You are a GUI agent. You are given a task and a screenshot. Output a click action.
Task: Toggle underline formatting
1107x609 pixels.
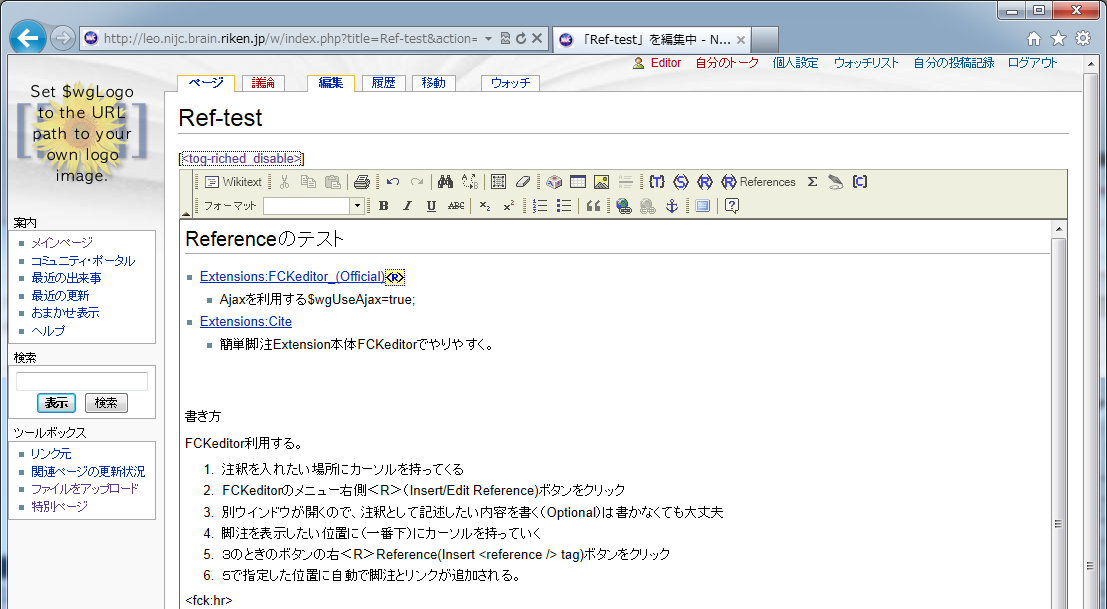click(x=431, y=206)
